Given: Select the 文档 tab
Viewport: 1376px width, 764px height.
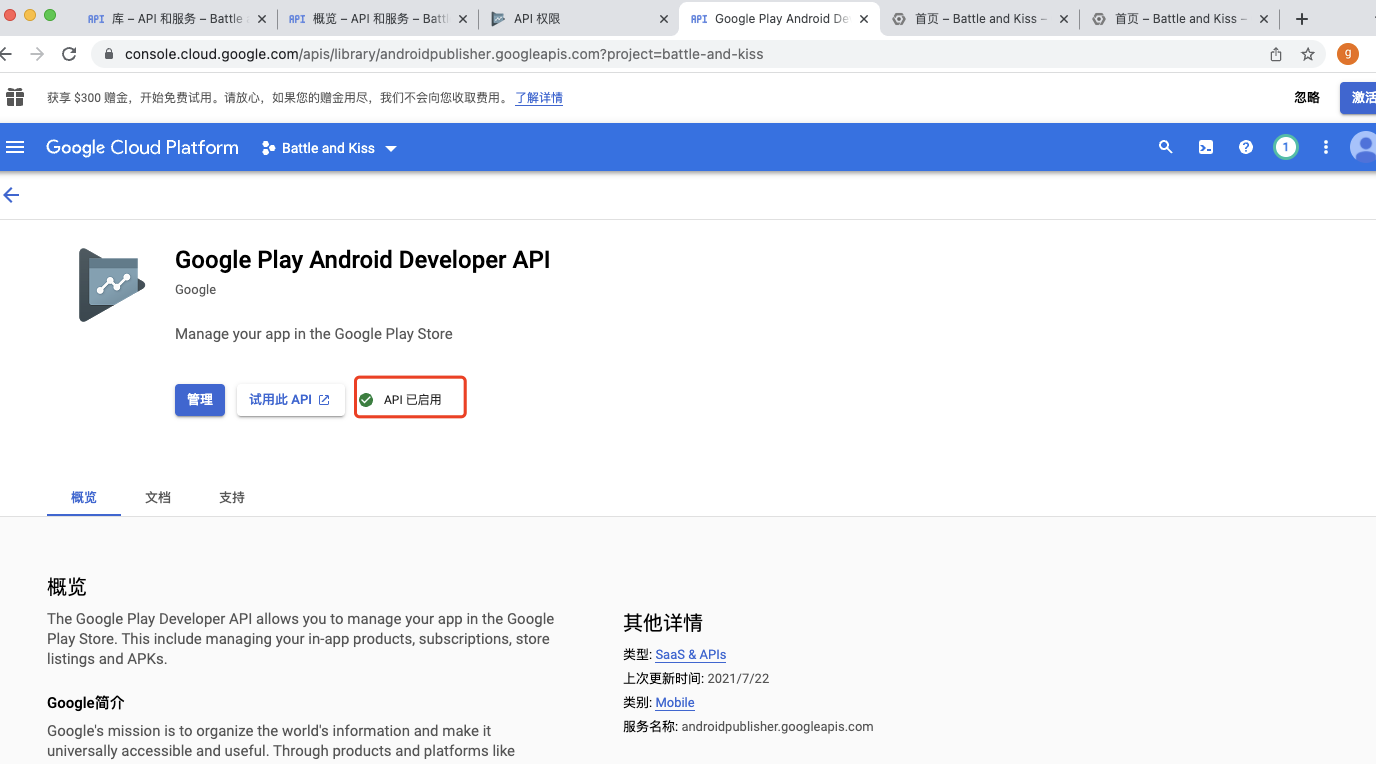Looking at the screenshot, I should click(158, 497).
